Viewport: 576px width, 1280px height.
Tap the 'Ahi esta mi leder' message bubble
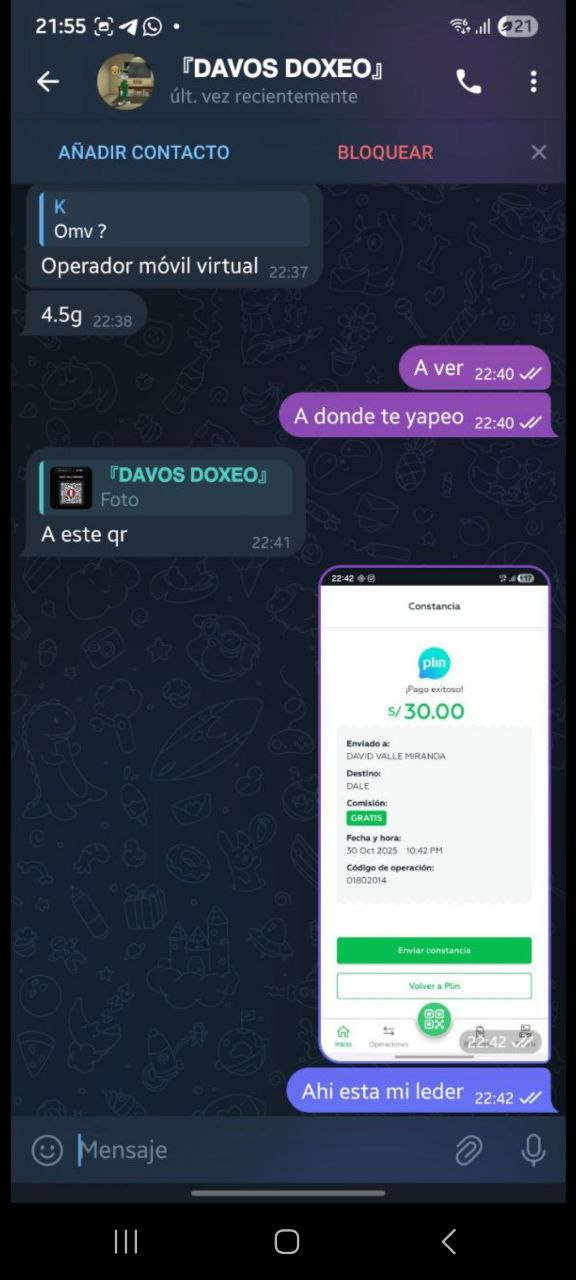tap(421, 1090)
